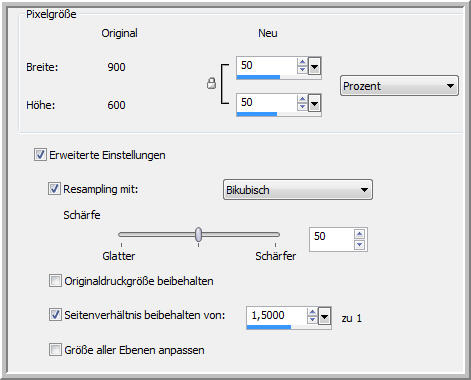This screenshot has width=471, height=380.
Task: Uncheck Seitenverhältnis beibehalten von
Action: click(55, 314)
